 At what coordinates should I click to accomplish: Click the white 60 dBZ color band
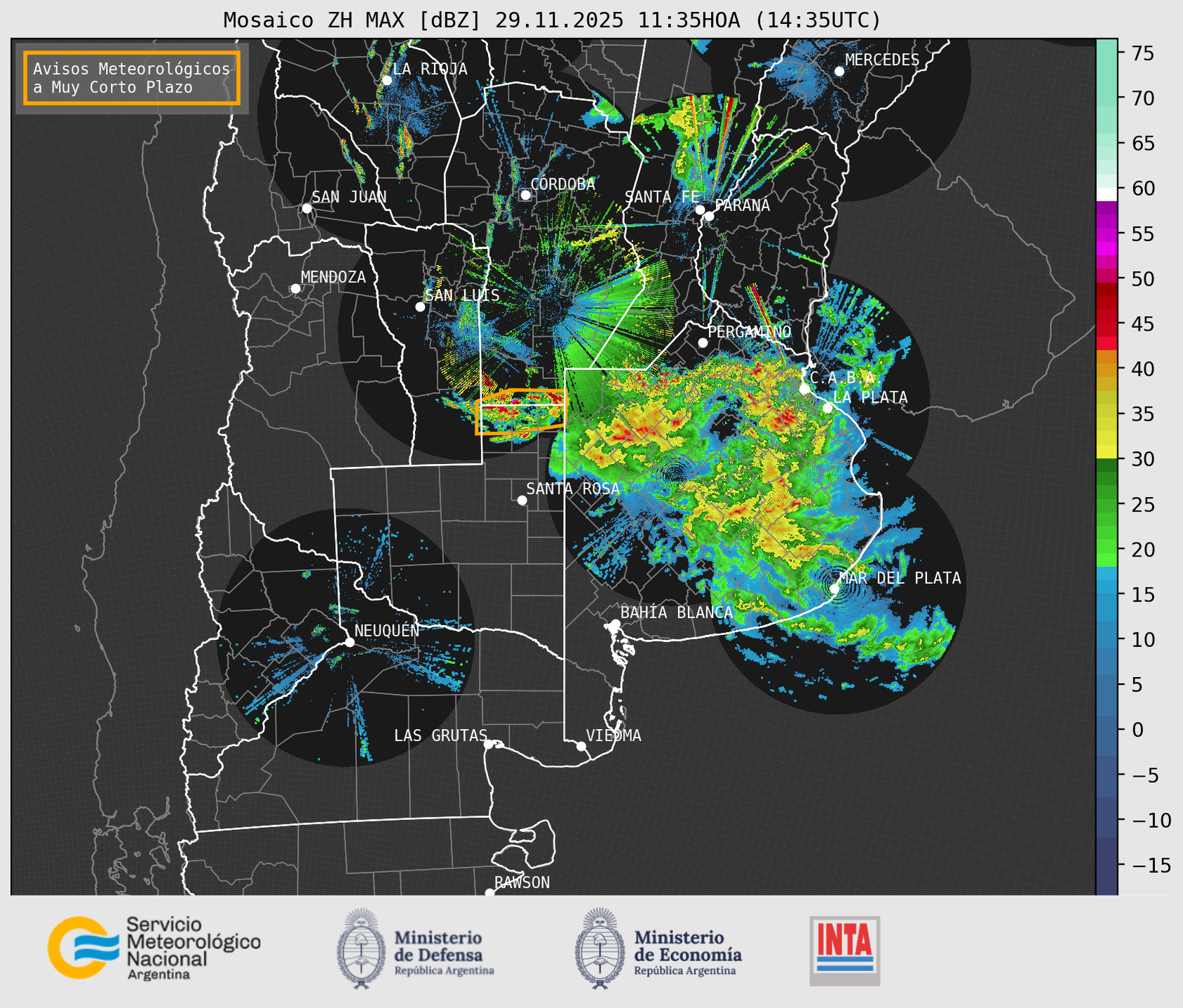[1107, 194]
